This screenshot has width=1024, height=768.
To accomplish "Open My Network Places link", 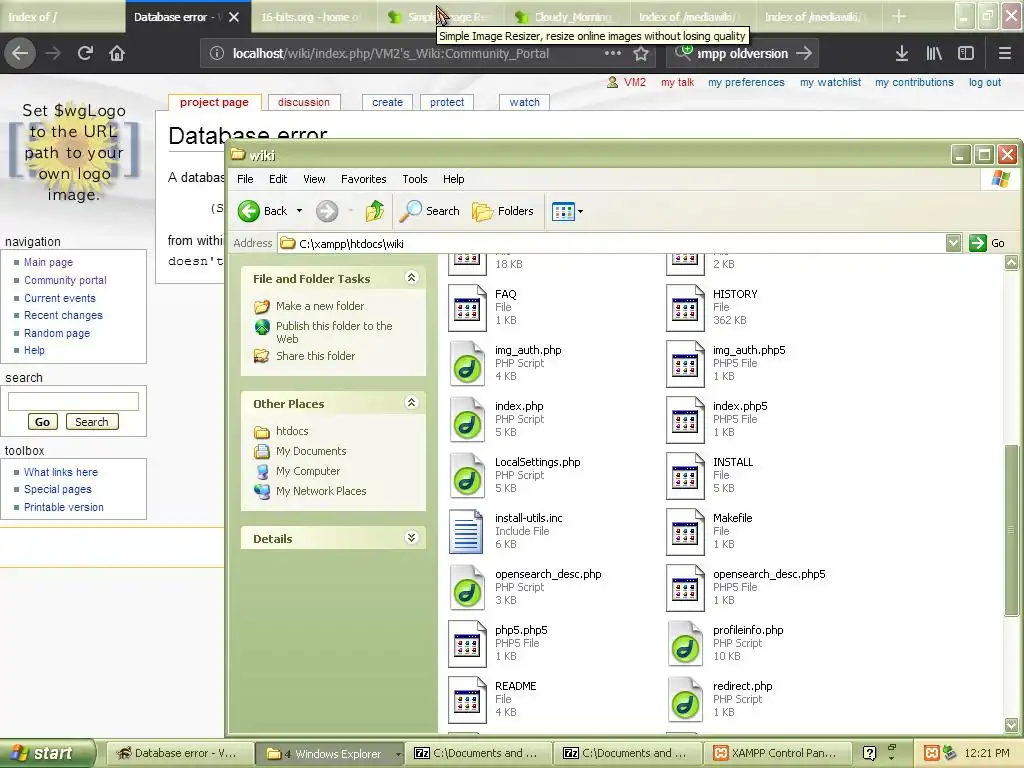I will point(321,491).
